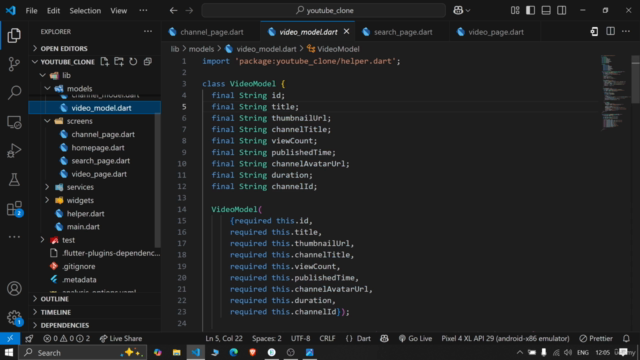Collapse all folders in Explorer

point(147,62)
